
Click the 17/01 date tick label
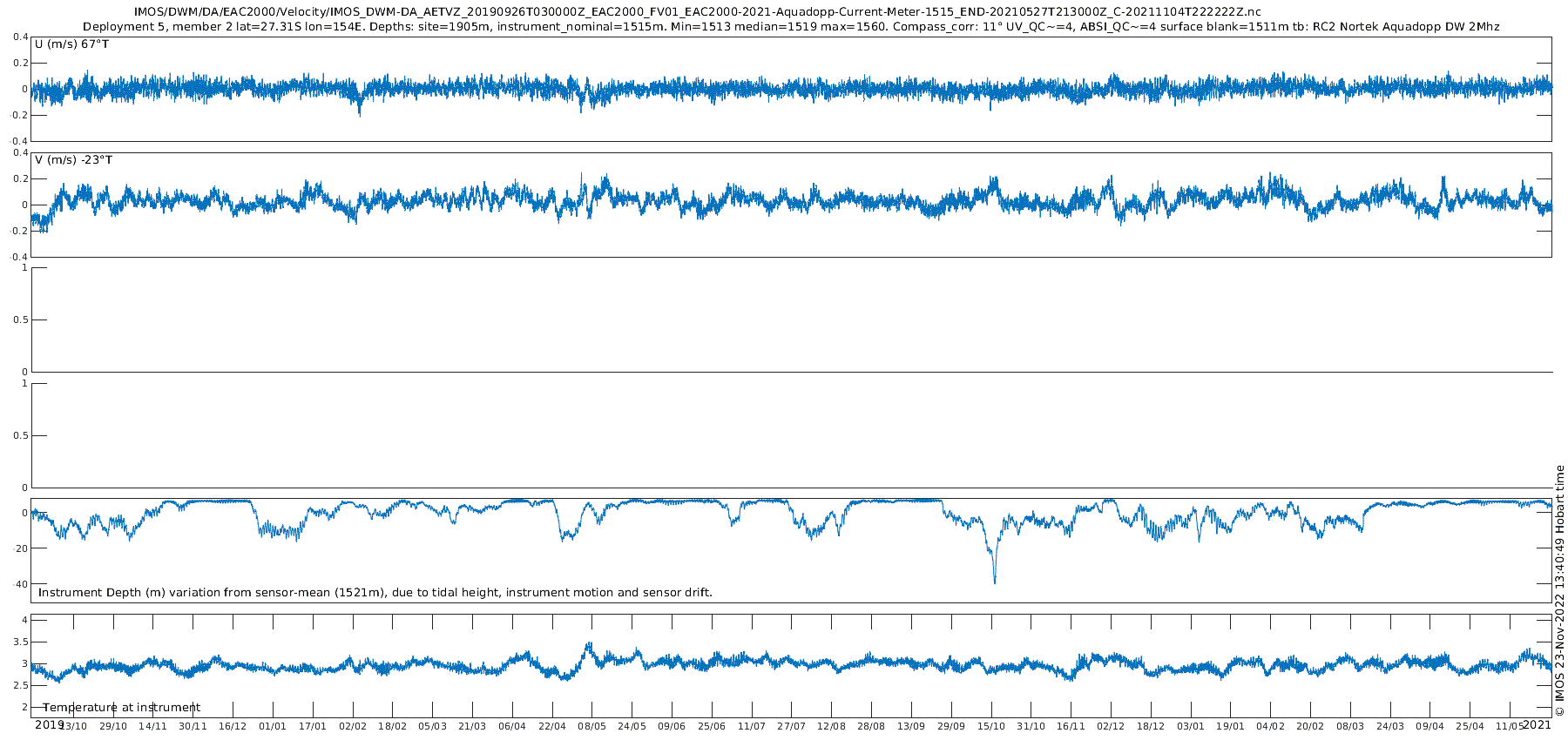pos(313,726)
